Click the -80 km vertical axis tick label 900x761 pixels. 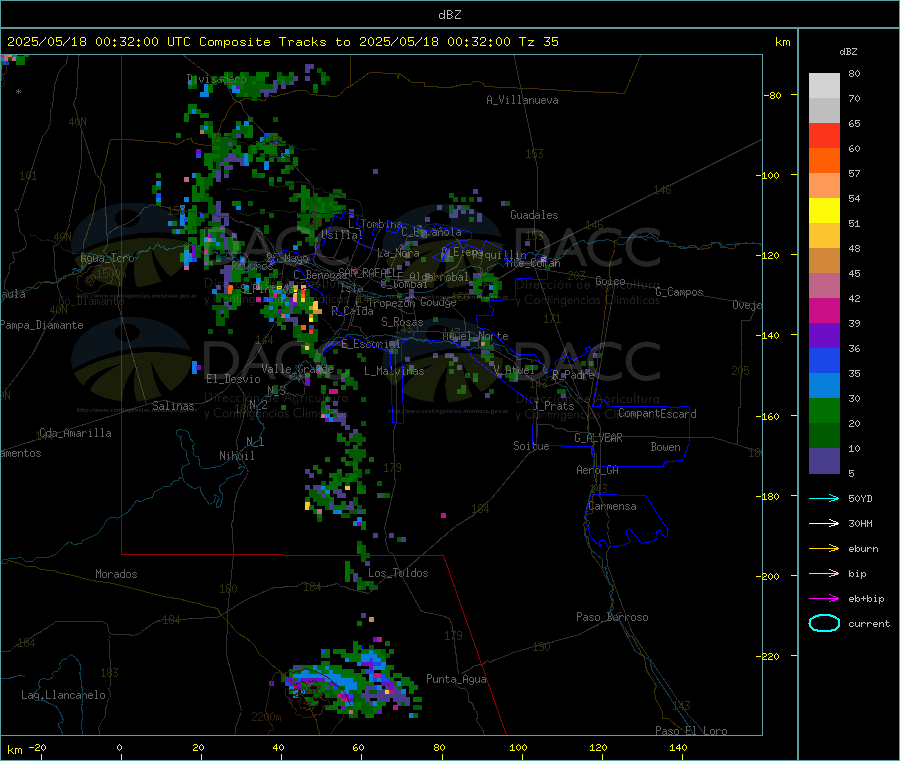tap(773, 95)
